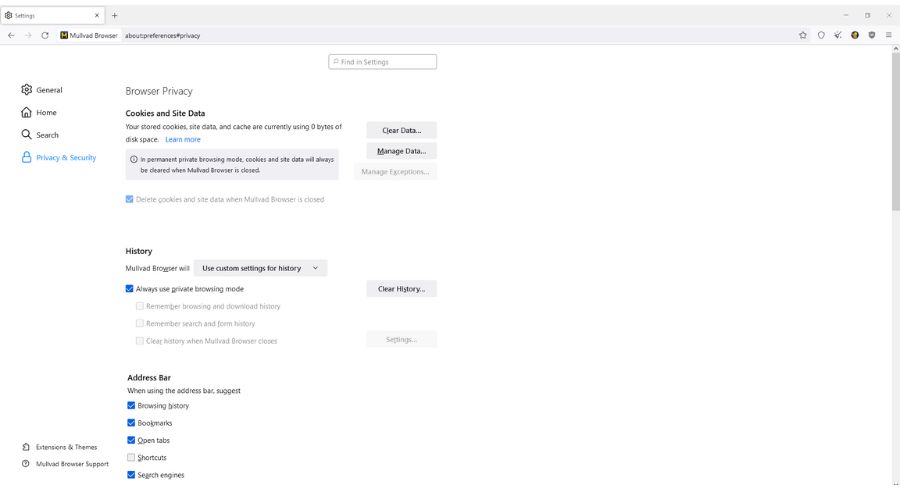Click the Manage Data button

(401, 151)
